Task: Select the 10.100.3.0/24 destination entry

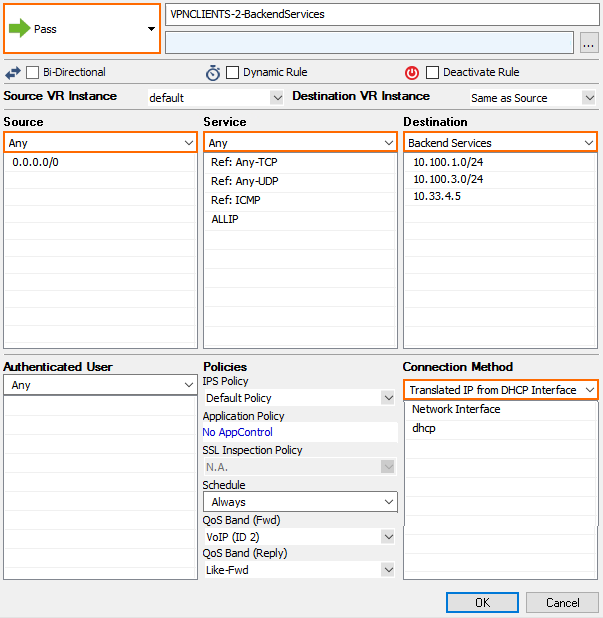Action: pos(500,179)
